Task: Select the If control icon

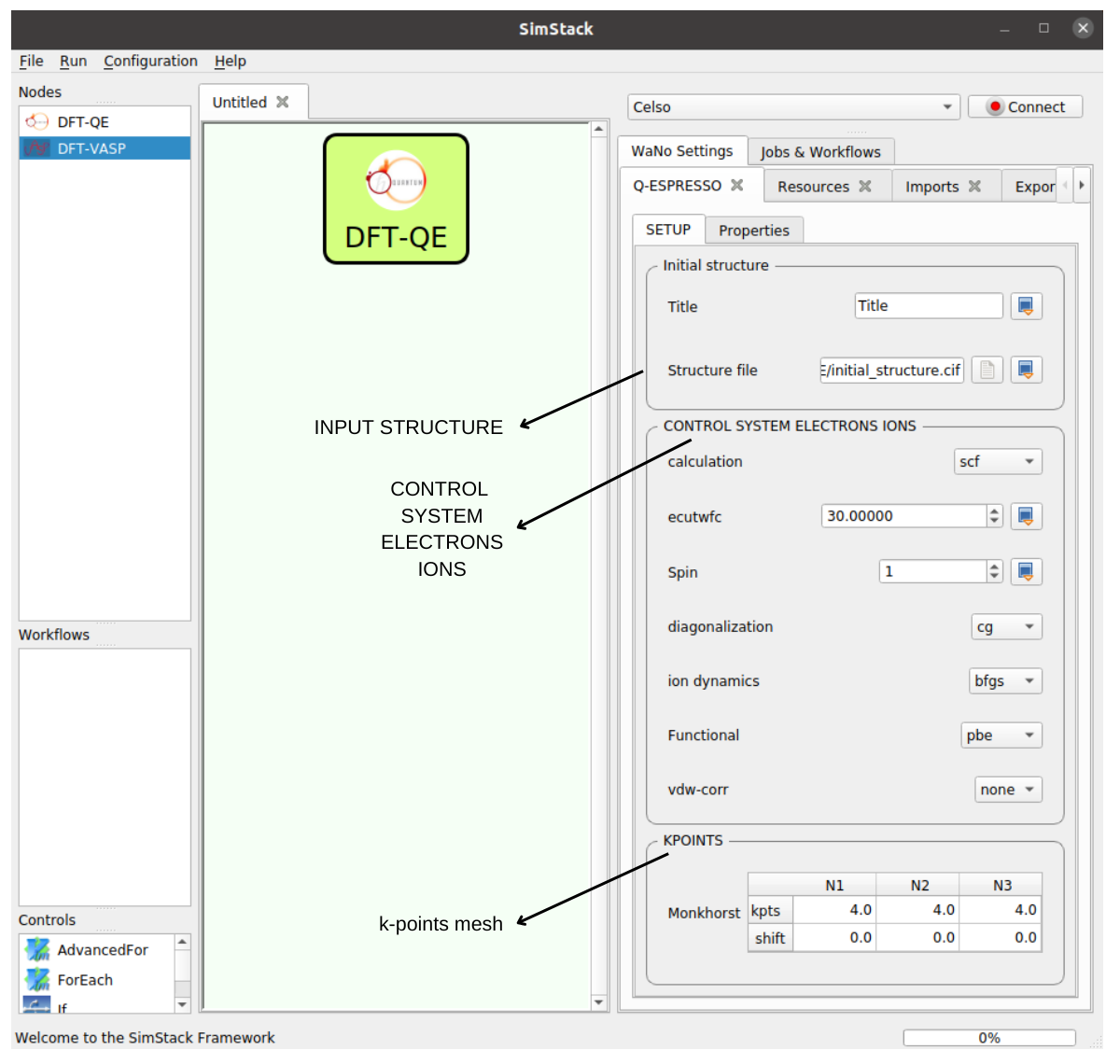Action: 37,1005
